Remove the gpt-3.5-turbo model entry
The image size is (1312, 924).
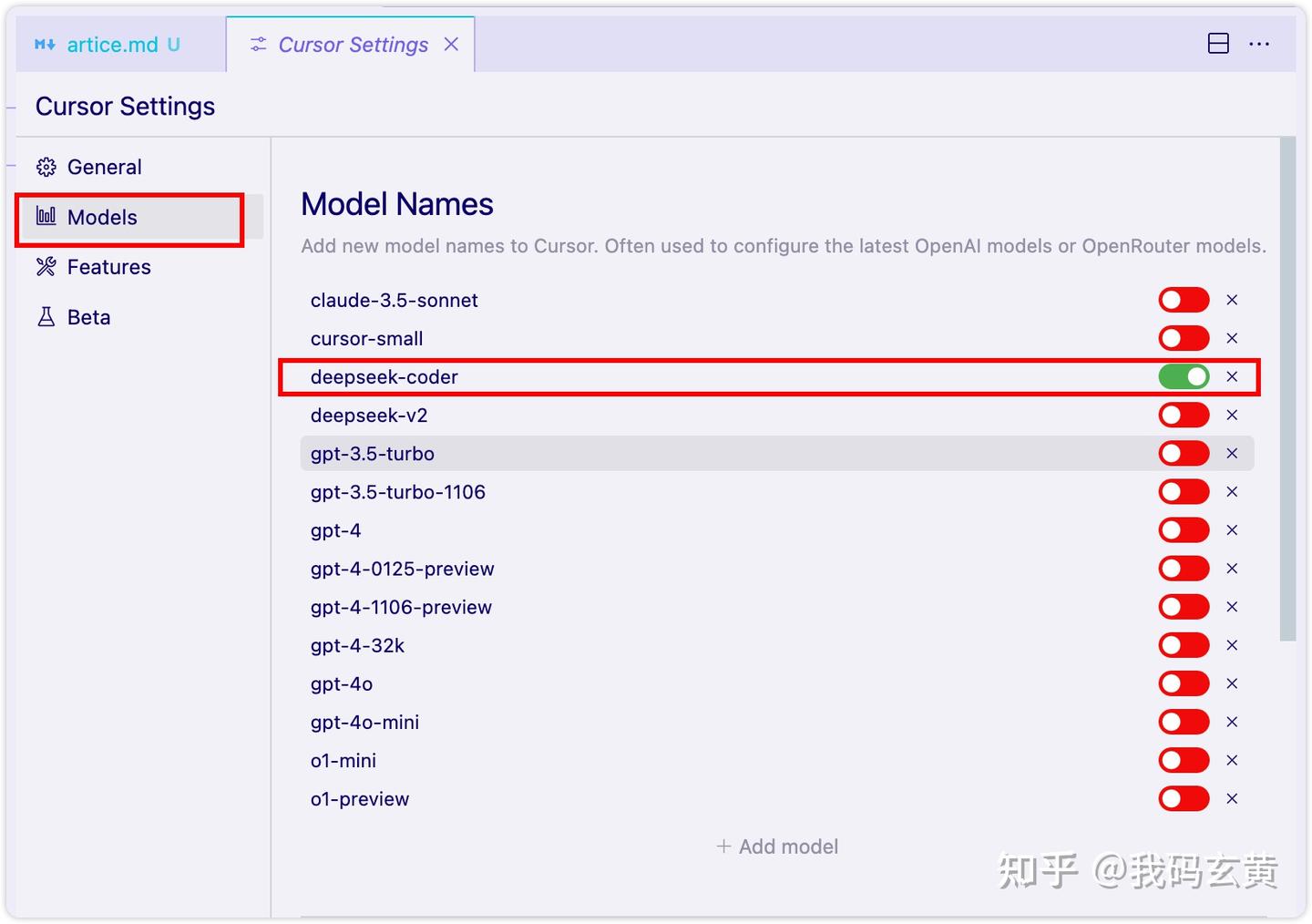point(1232,453)
